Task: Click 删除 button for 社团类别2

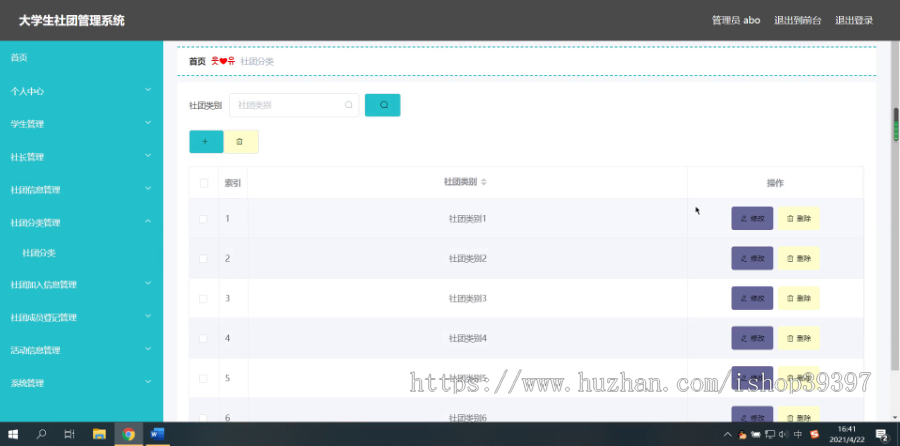Action: 798,258
